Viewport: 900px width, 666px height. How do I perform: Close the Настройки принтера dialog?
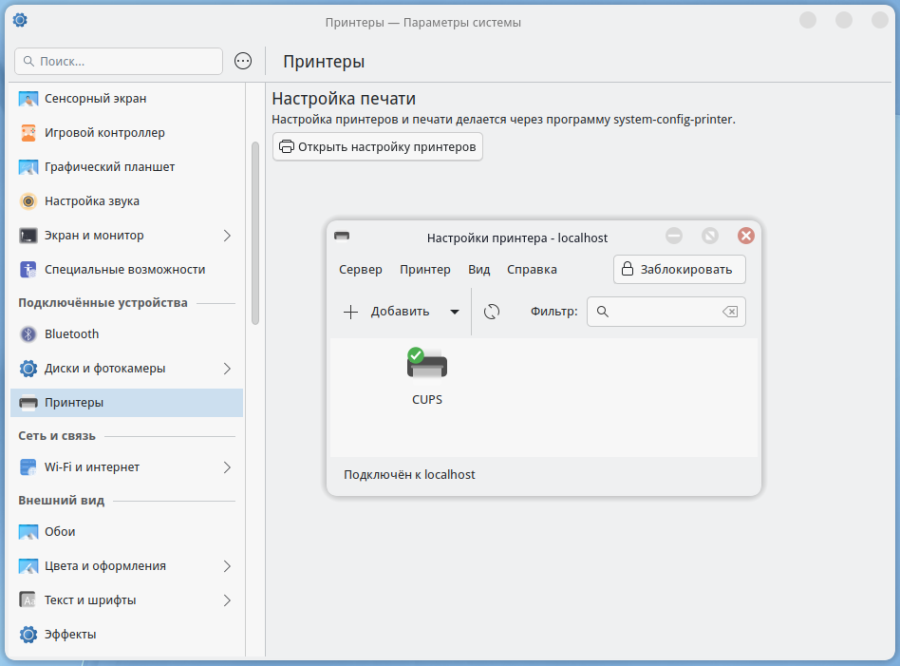point(746,235)
